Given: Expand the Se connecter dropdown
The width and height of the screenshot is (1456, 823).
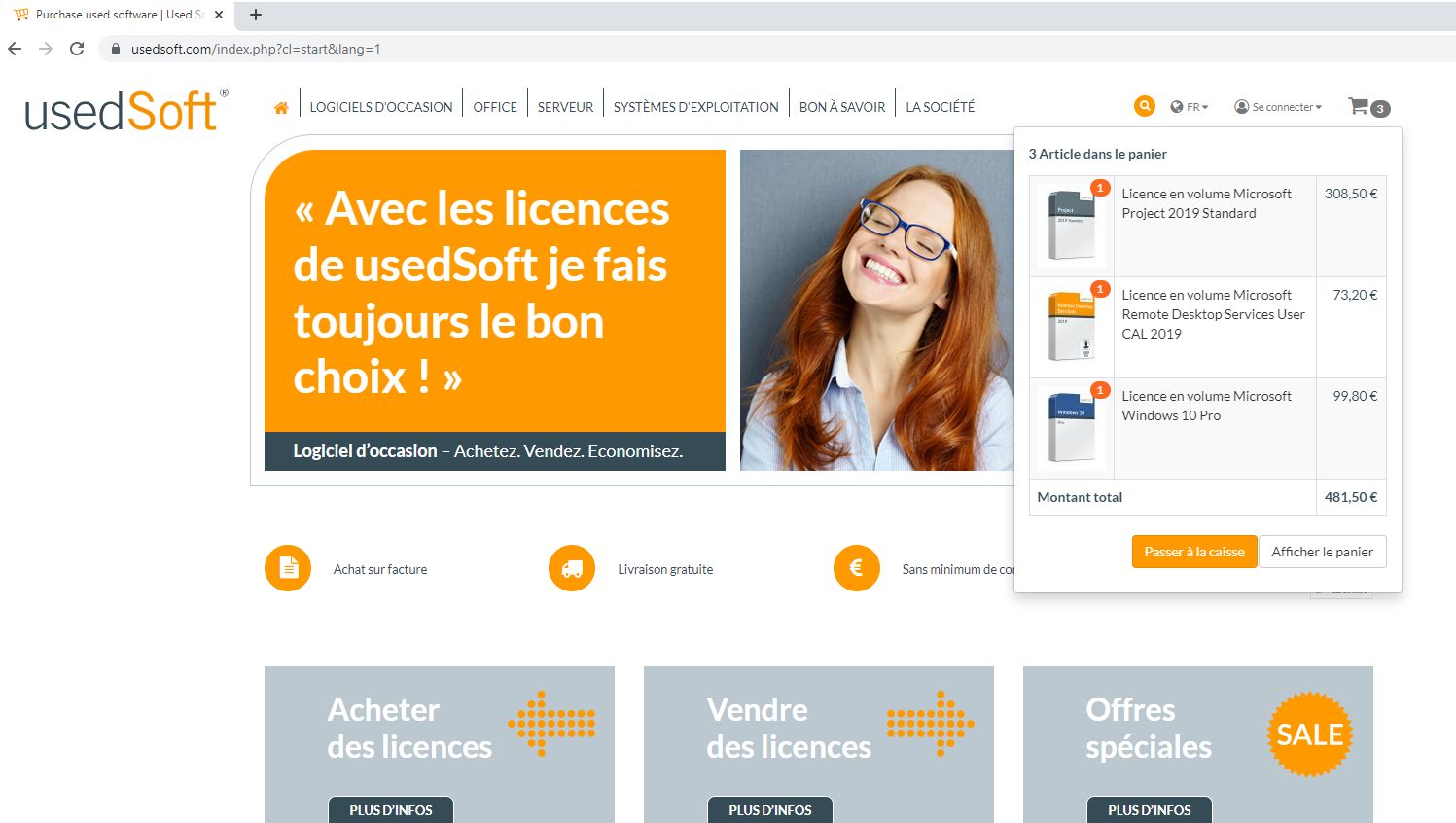Looking at the screenshot, I should pyautogui.click(x=1278, y=107).
